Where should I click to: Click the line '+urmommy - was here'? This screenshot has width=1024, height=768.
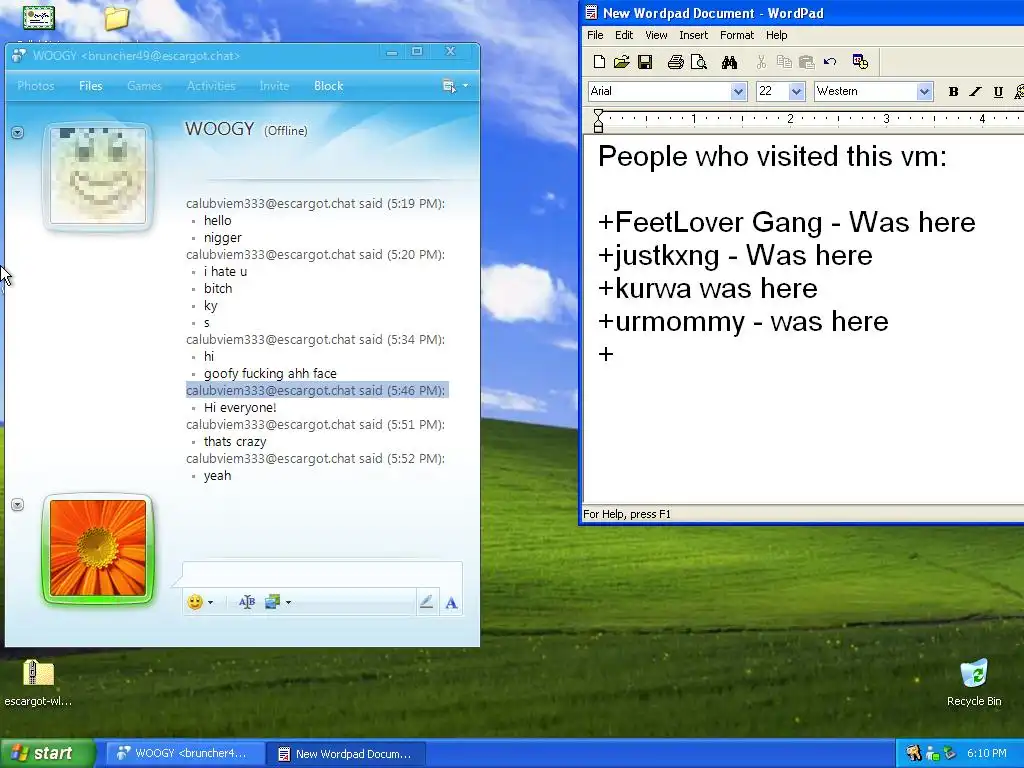(x=743, y=321)
